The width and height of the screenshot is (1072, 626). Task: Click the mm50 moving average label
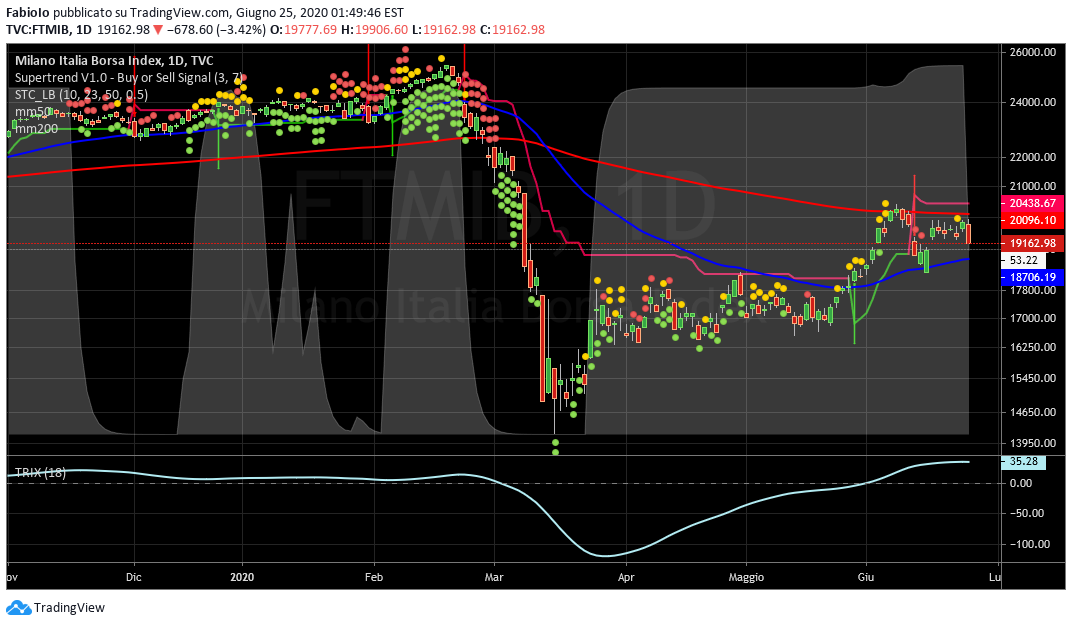tap(34, 111)
